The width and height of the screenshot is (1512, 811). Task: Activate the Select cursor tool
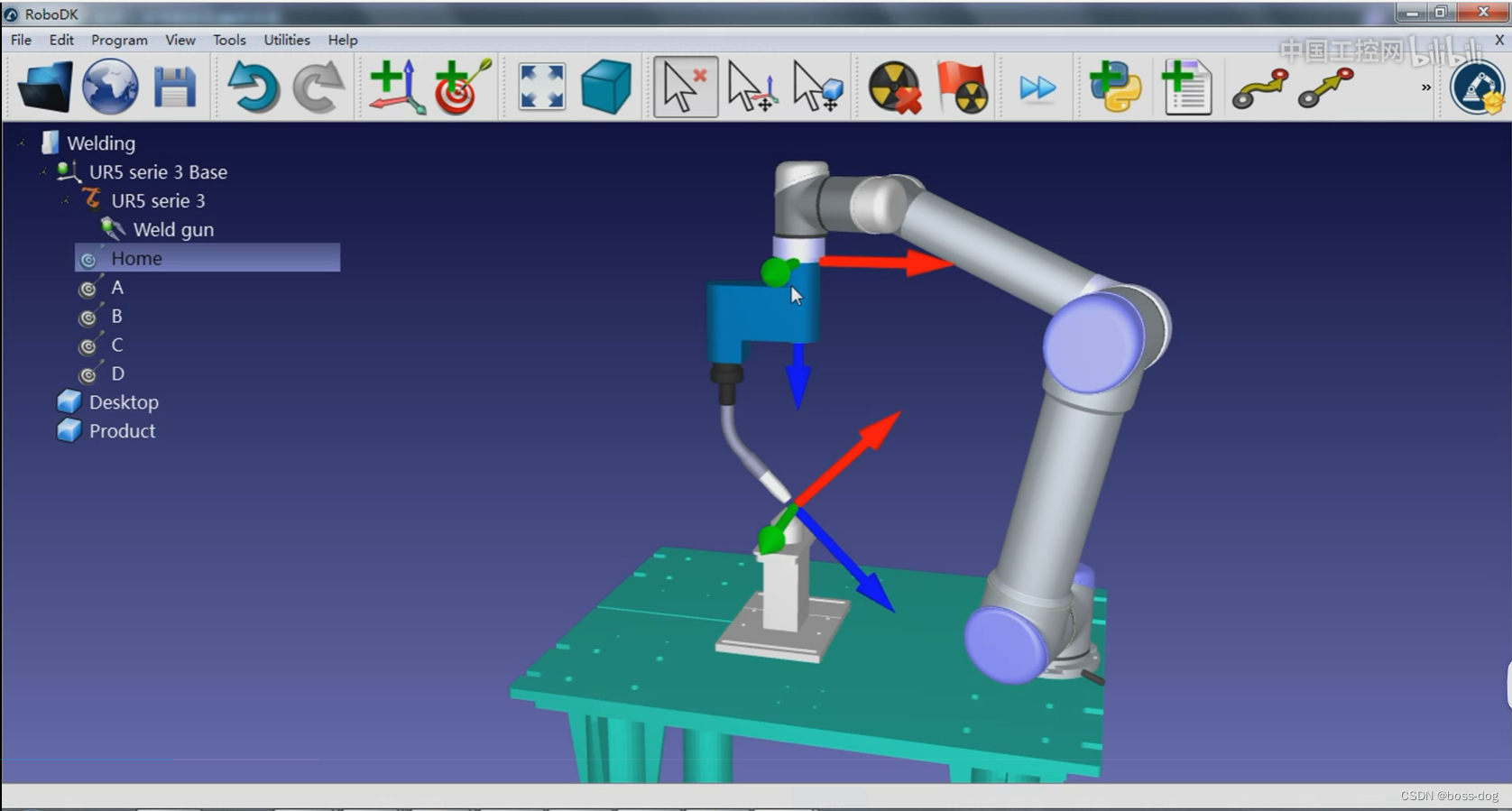pos(686,88)
